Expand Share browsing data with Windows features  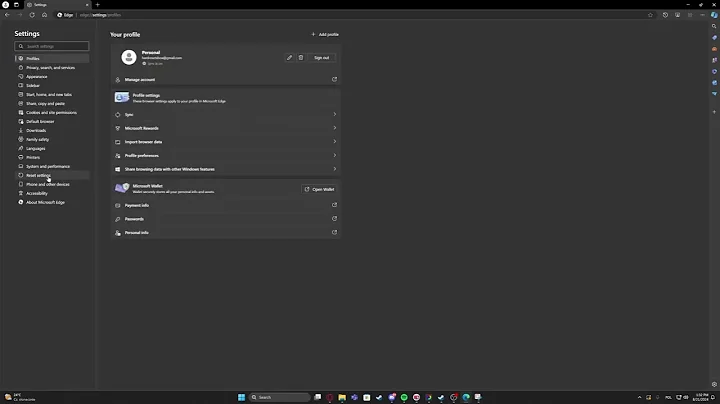(225, 169)
